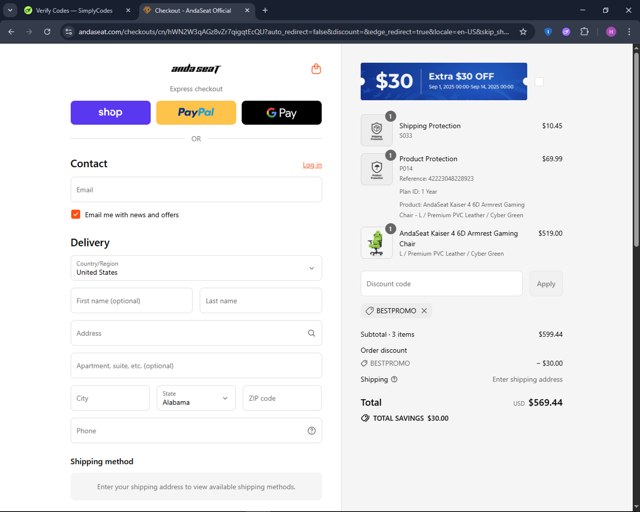Viewport: 640px width, 512px height.
Task: Click the address search magnifier icon
Action: [x=311, y=333]
